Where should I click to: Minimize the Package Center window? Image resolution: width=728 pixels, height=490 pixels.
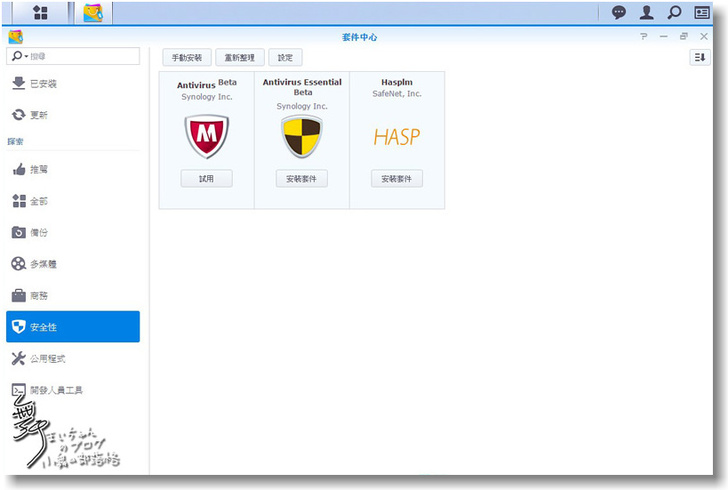663,36
